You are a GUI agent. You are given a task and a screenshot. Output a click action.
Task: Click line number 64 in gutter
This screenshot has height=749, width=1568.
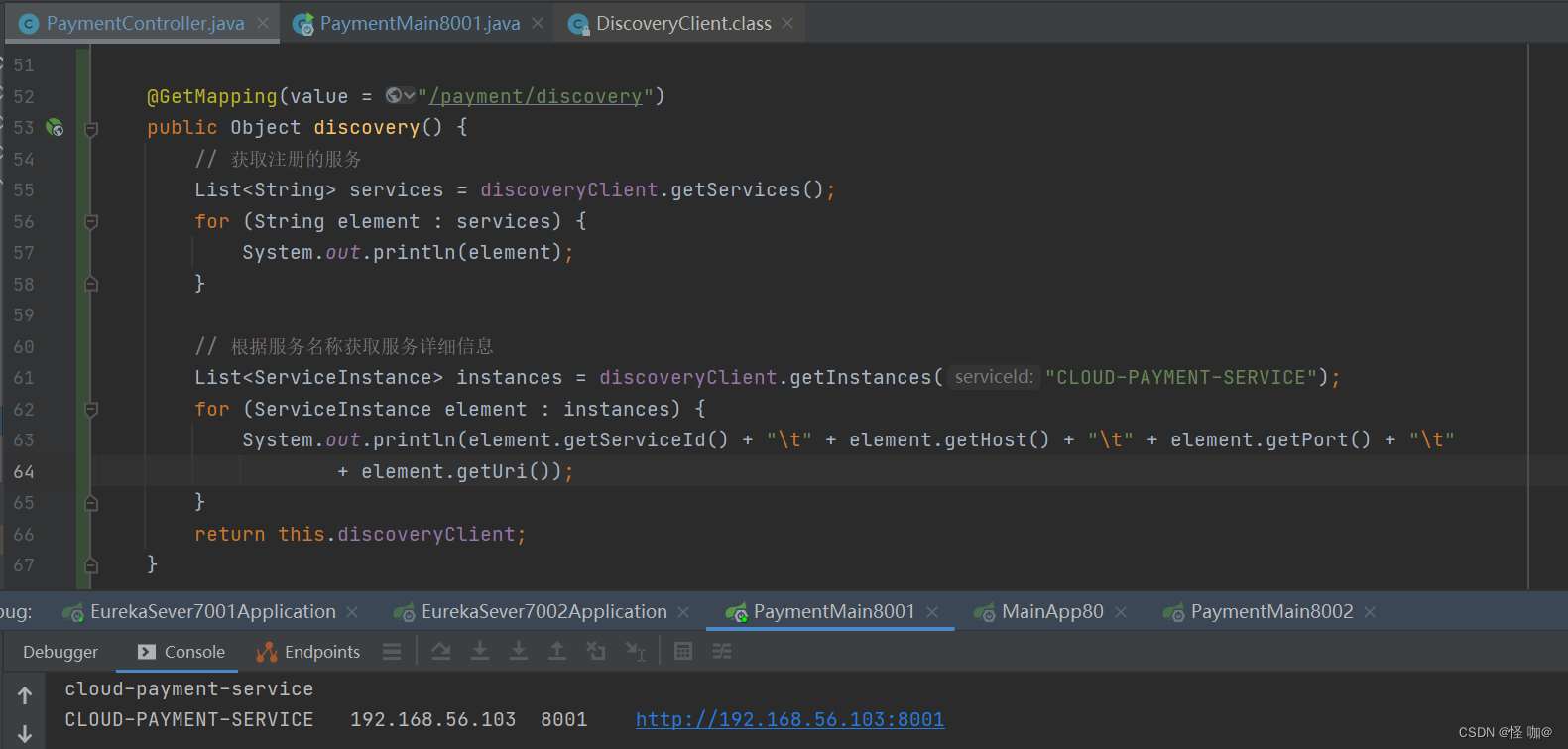24,471
